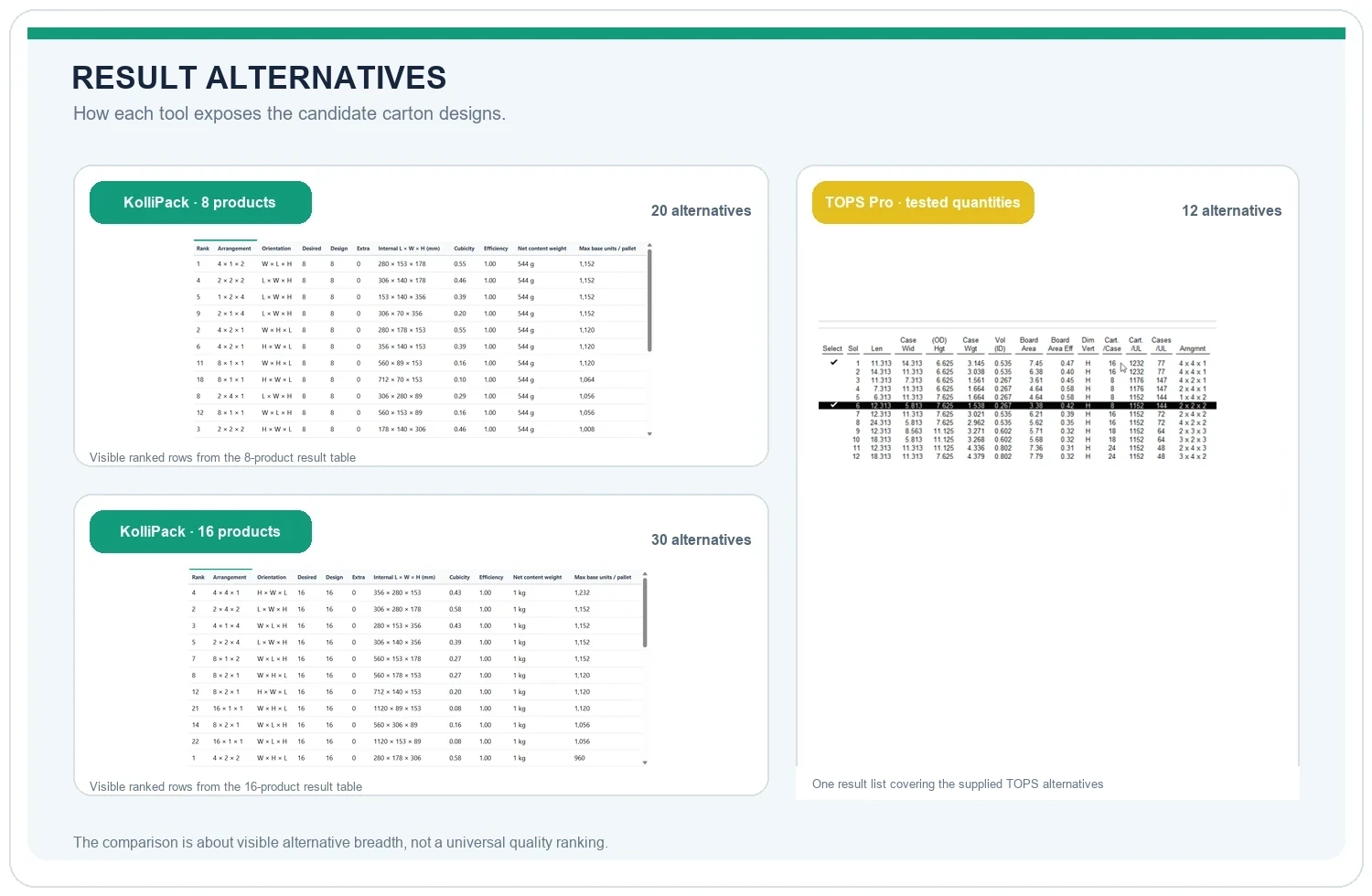The width and height of the screenshot is (1372, 896).
Task: Sort by Net content weight in 16-product table
Action: pos(538,578)
